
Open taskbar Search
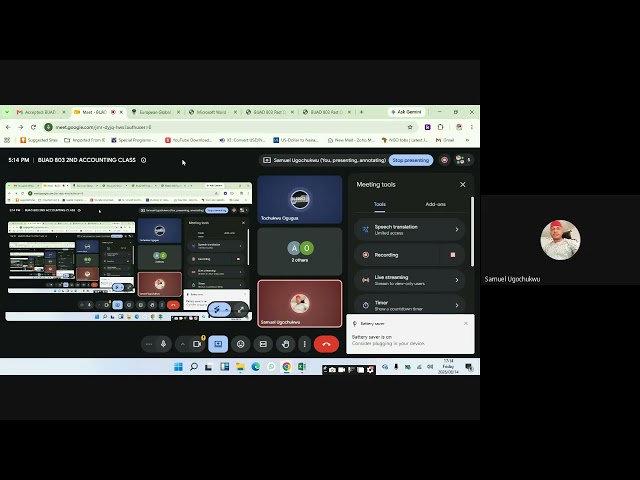[194, 367]
